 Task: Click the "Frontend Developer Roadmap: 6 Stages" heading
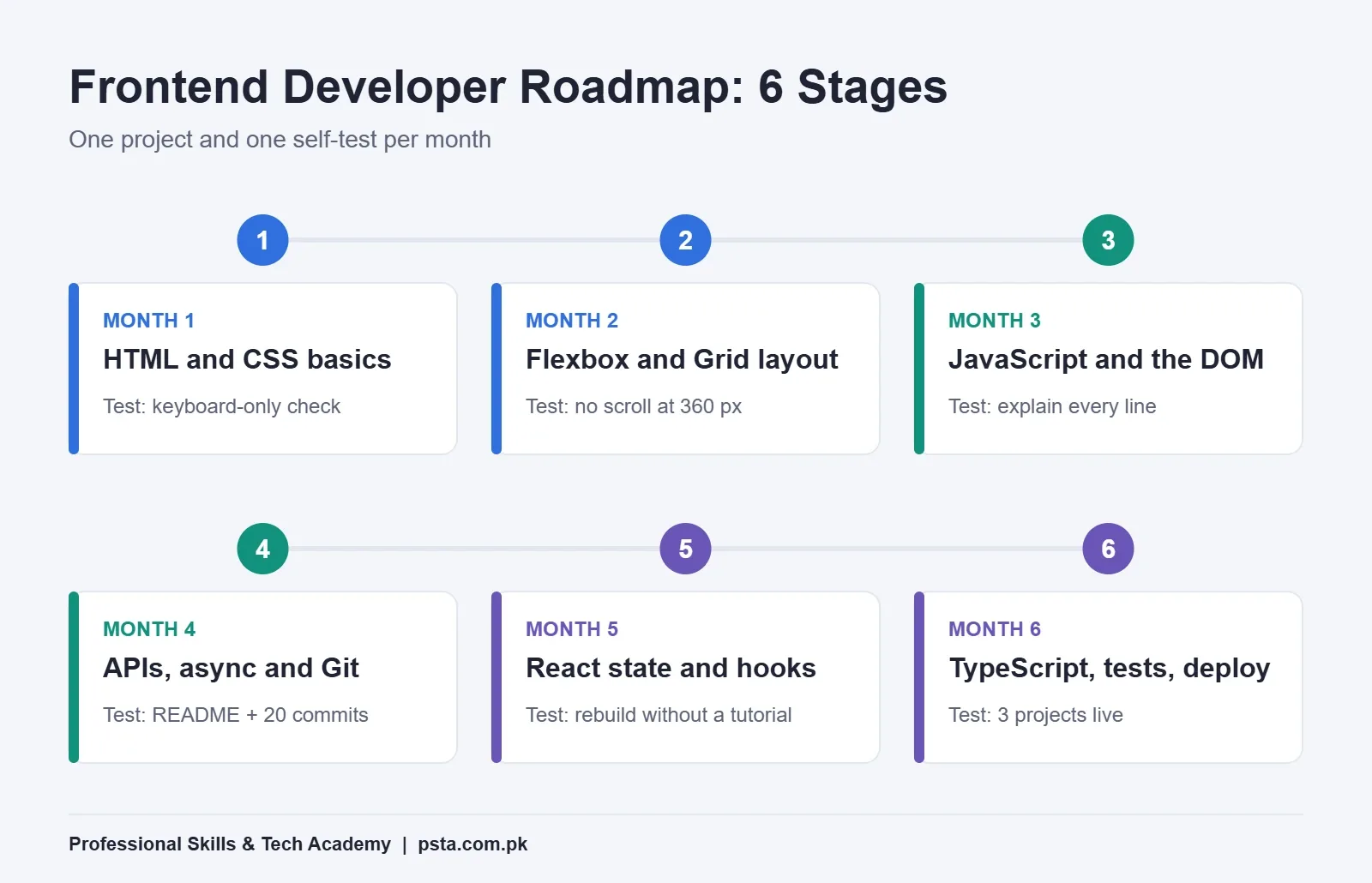(x=508, y=87)
